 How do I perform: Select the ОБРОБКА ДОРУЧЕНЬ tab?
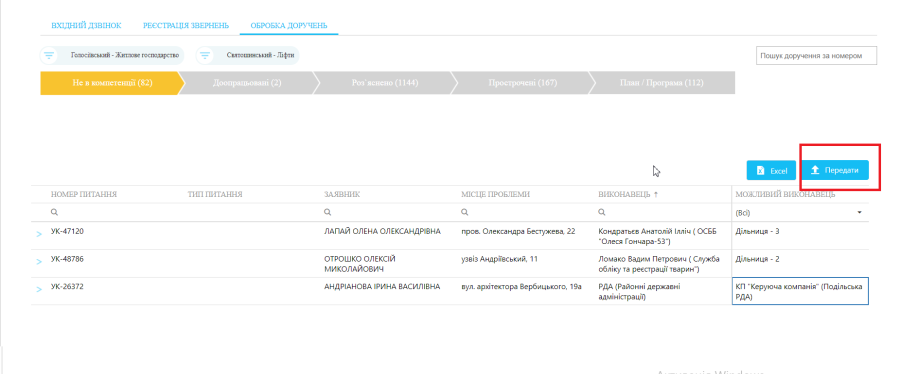289,26
